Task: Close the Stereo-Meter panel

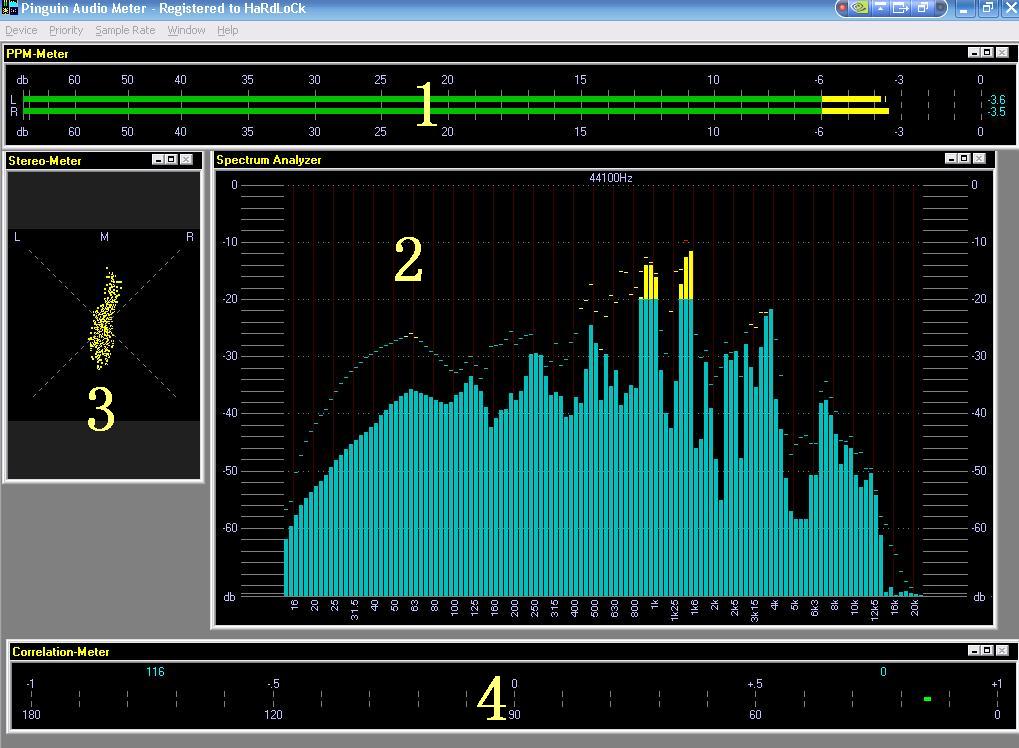Action: click(187, 159)
